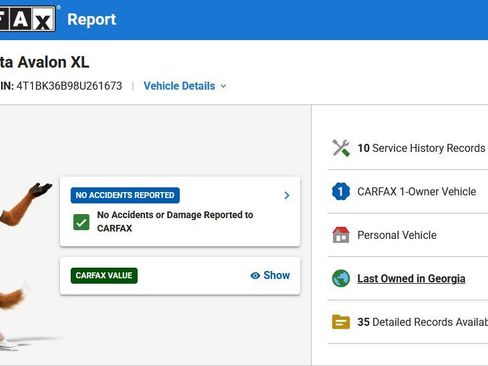Click the wrench Service History icon

pyautogui.click(x=341, y=148)
